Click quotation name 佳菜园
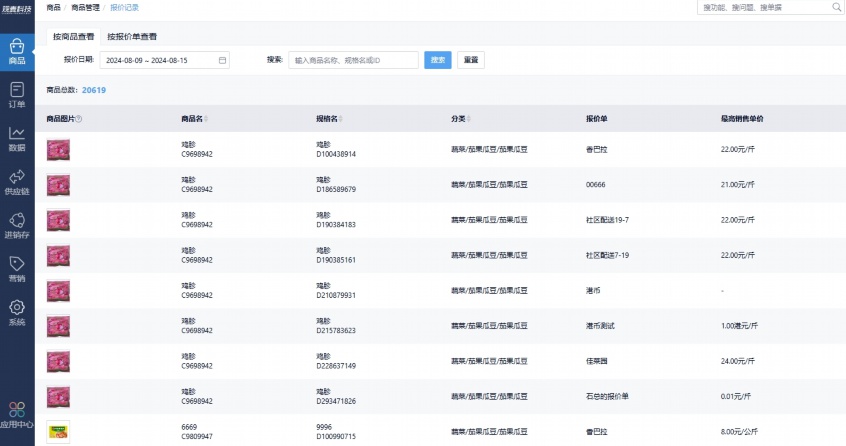The height and width of the screenshot is (446, 846). coord(597,361)
